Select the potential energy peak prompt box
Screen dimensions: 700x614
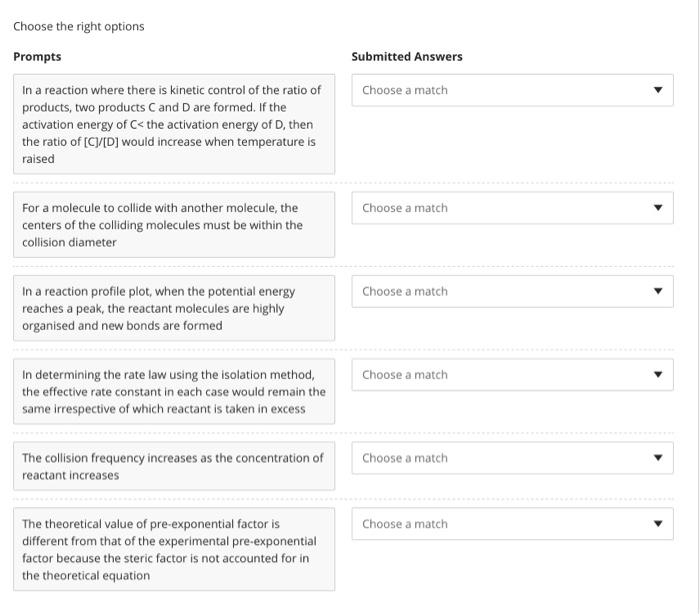(x=174, y=308)
